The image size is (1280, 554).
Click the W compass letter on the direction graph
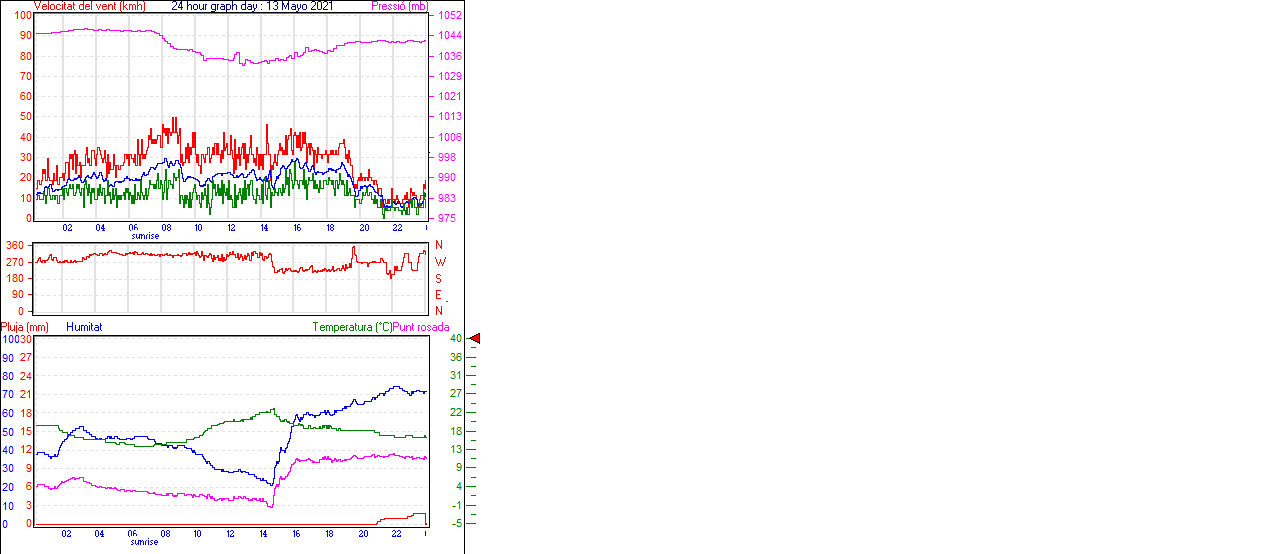click(x=439, y=262)
